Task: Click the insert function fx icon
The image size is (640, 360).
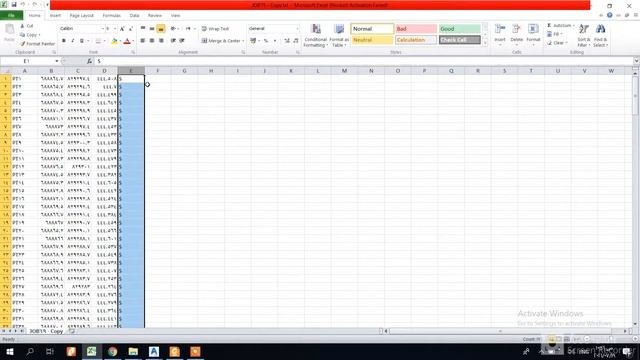Action: pyautogui.click(x=89, y=61)
